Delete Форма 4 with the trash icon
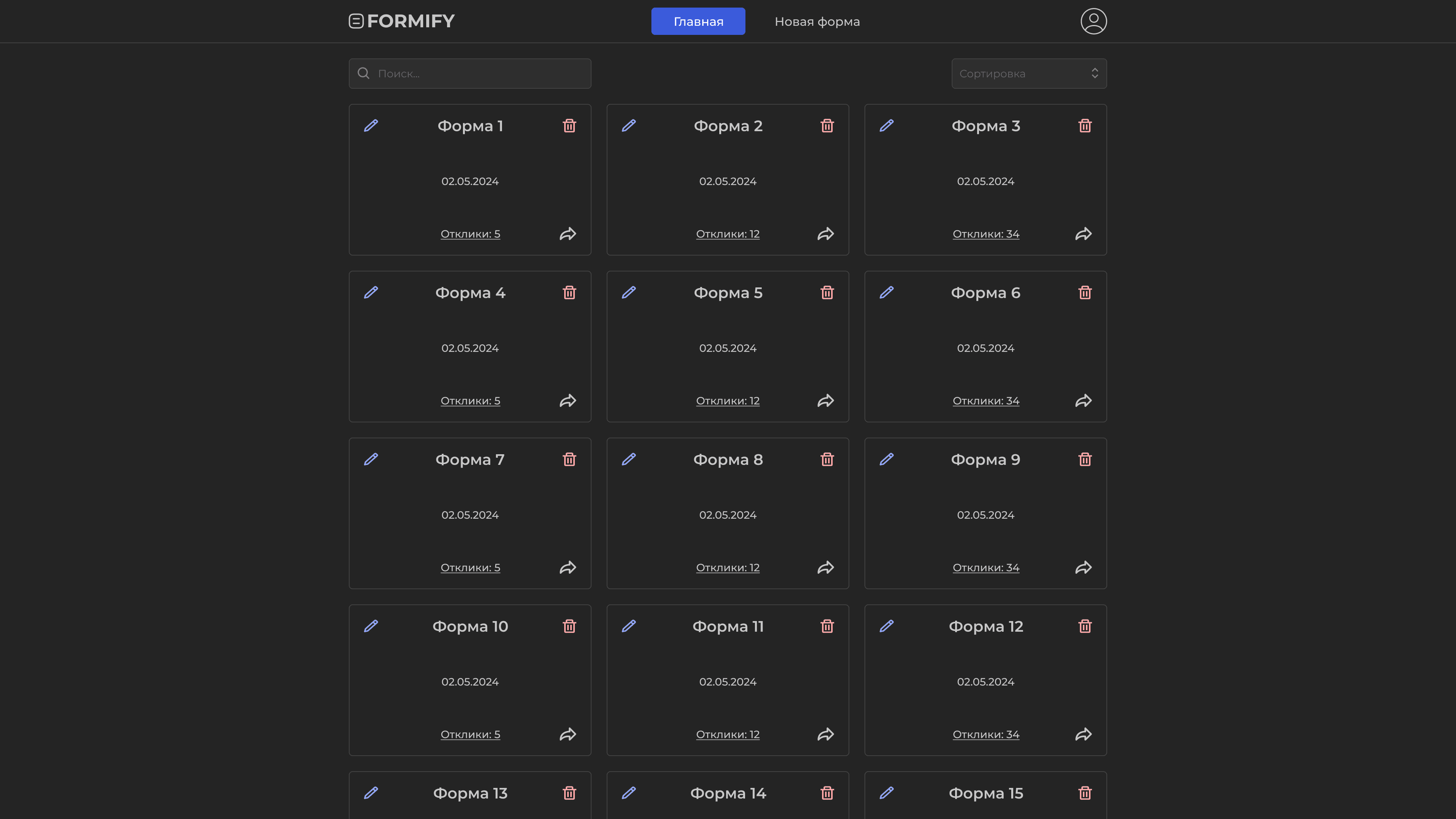The height and width of the screenshot is (819, 1456). (569, 292)
